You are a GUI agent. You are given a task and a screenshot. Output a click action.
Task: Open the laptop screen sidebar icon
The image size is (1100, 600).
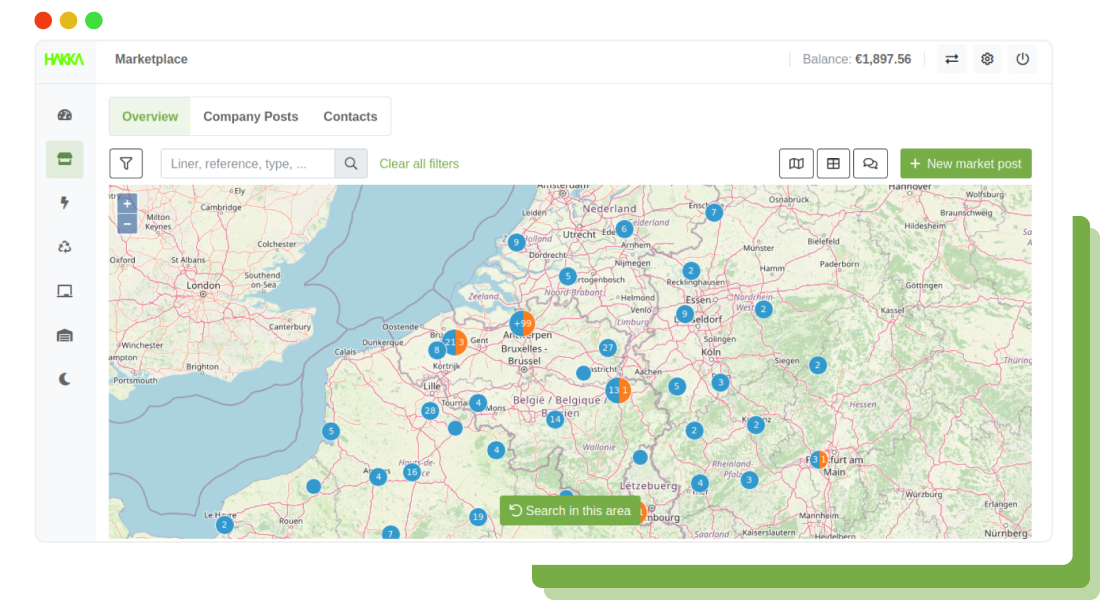[x=65, y=291]
